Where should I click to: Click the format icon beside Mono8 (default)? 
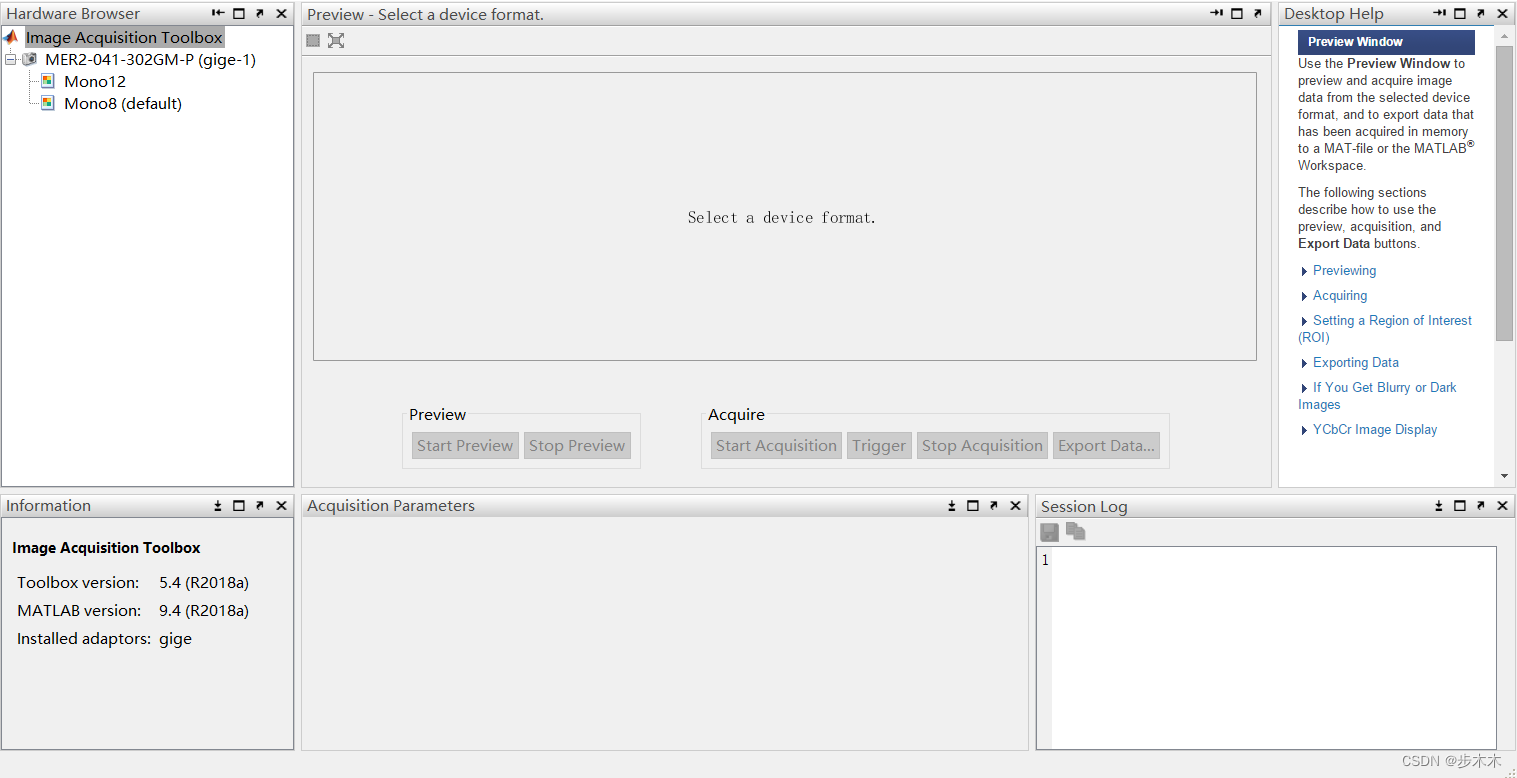coord(48,103)
